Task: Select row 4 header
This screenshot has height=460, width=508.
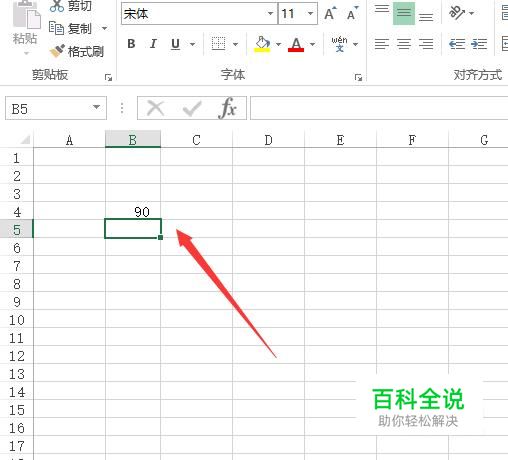Action: 17,212
